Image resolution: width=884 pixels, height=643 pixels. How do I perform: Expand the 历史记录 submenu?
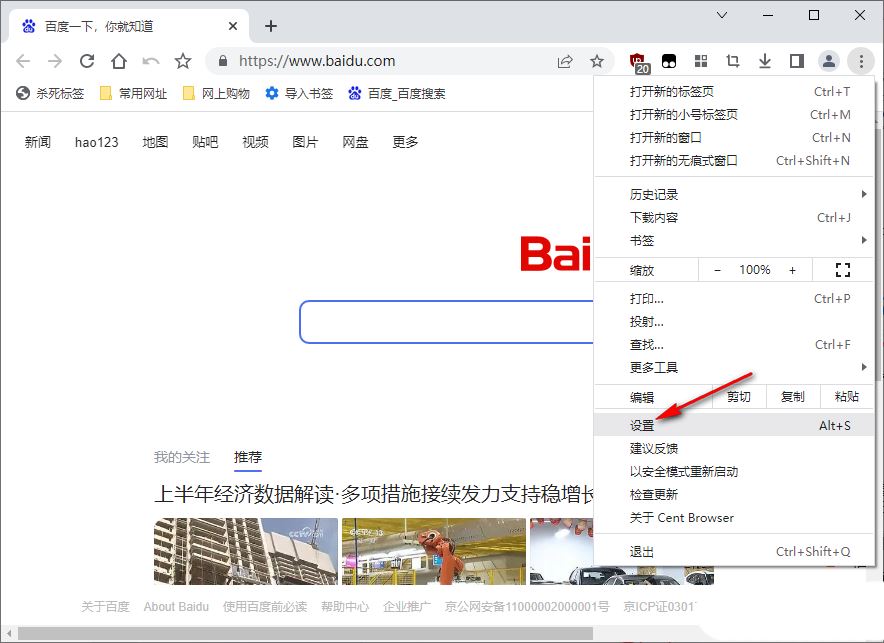(735, 194)
